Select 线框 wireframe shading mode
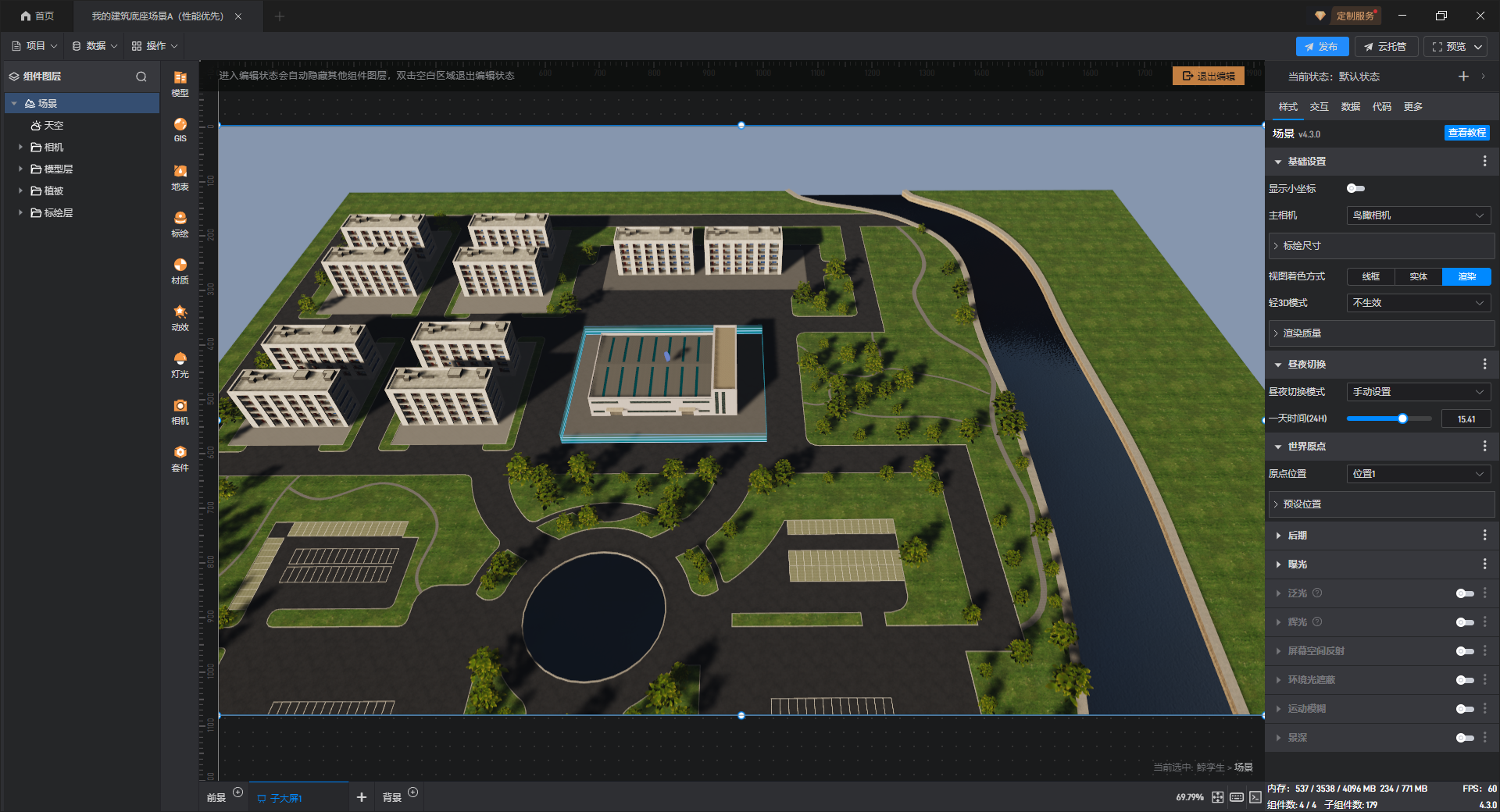This screenshot has width=1500, height=812. coord(1370,276)
